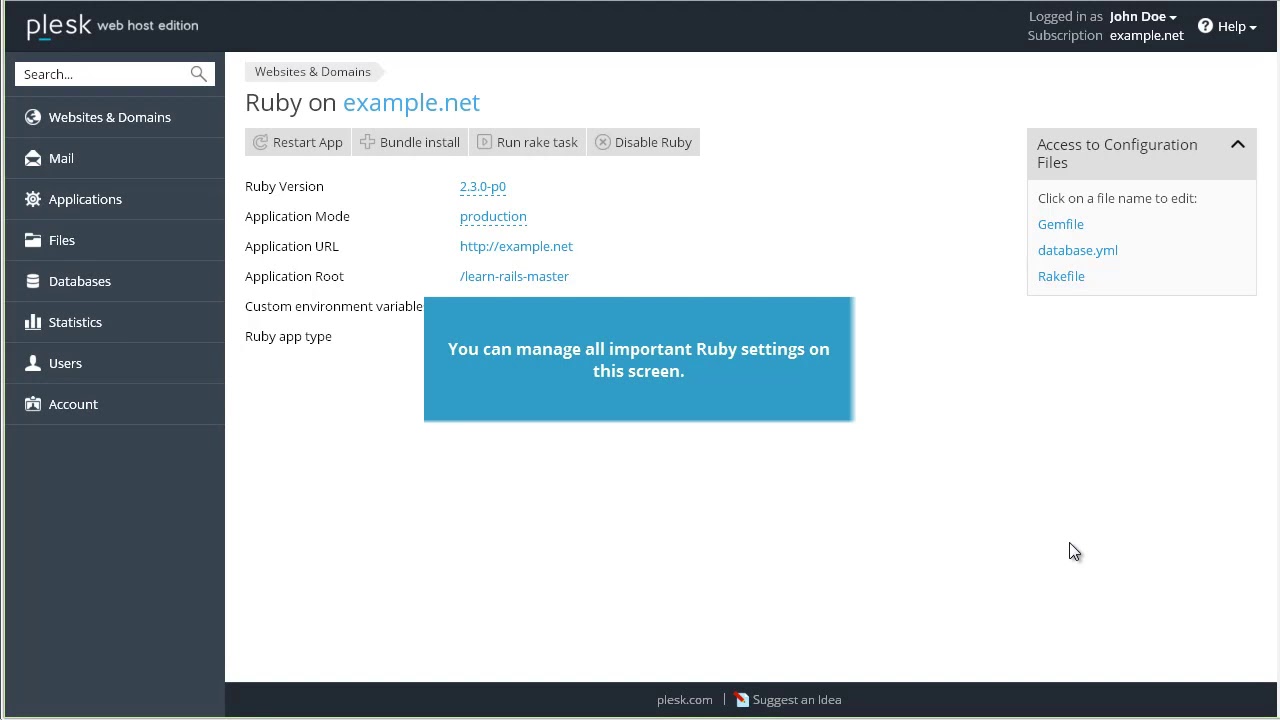This screenshot has height=720, width=1280.
Task: Click the search magnifier icon
Action: pyautogui.click(x=198, y=74)
